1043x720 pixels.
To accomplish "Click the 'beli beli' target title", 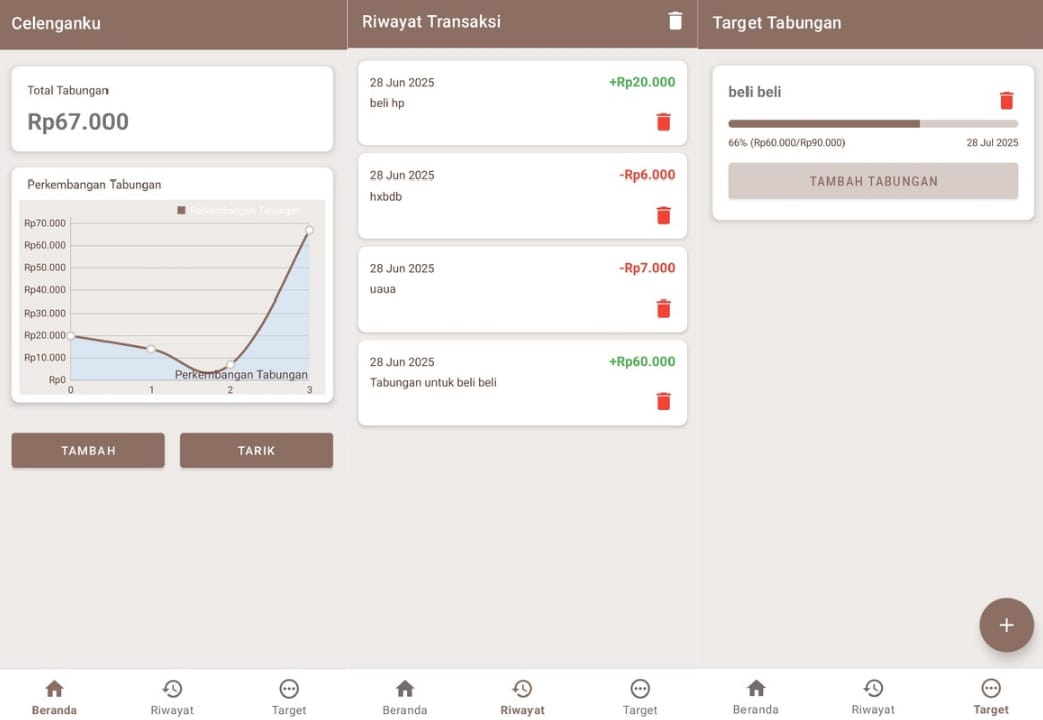I will [x=754, y=92].
